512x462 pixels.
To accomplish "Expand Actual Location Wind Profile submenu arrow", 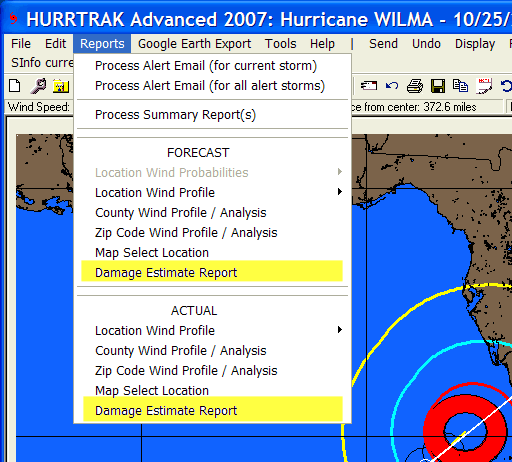I will coord(340,330).
